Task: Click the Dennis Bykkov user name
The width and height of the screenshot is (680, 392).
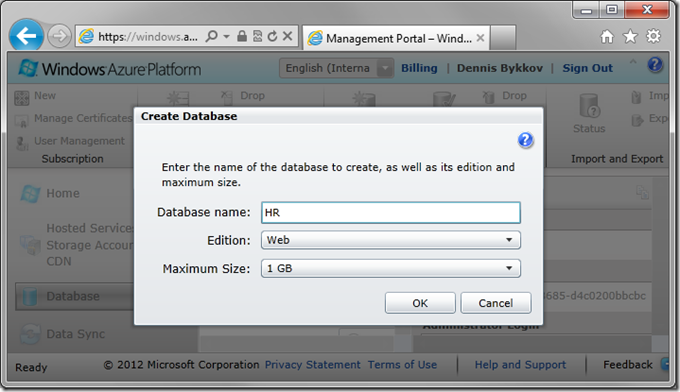Action: (x=500, y=68)
